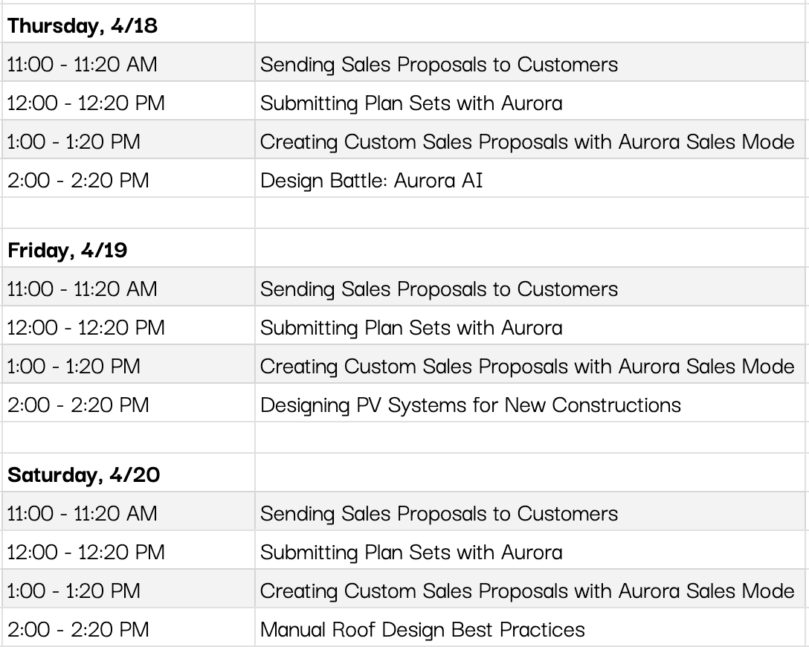Viewport: 809px width, 647px height.
Task: Select Designing PV Systems for New Constructions
Action: point(529,405)
